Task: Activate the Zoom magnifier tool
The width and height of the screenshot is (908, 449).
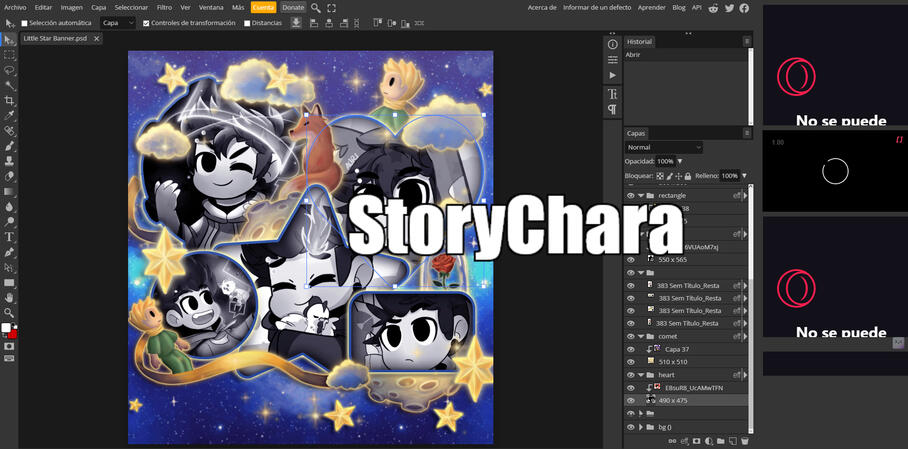Action: coord(9,312)
